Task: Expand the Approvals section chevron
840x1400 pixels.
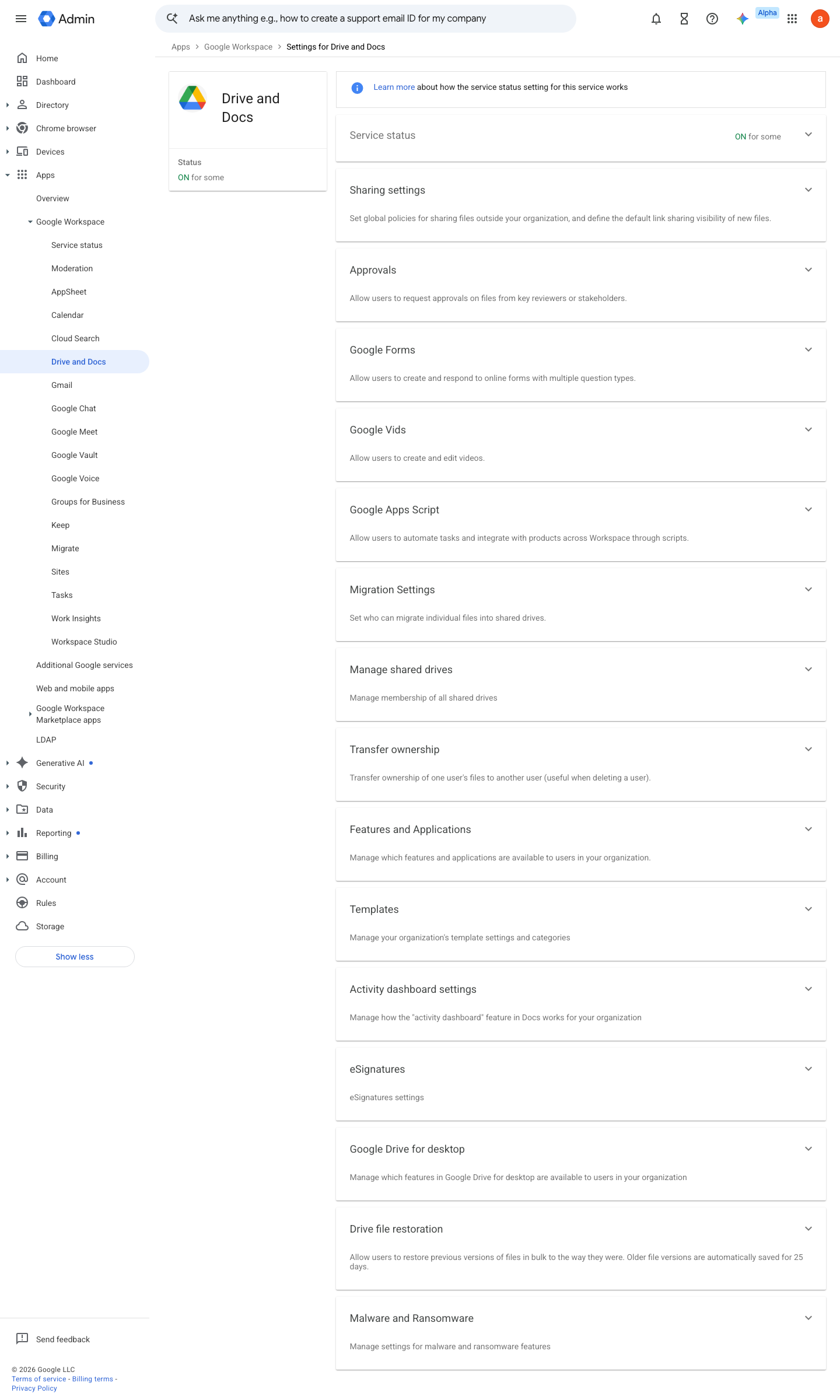Action: [x=808, y=269]
